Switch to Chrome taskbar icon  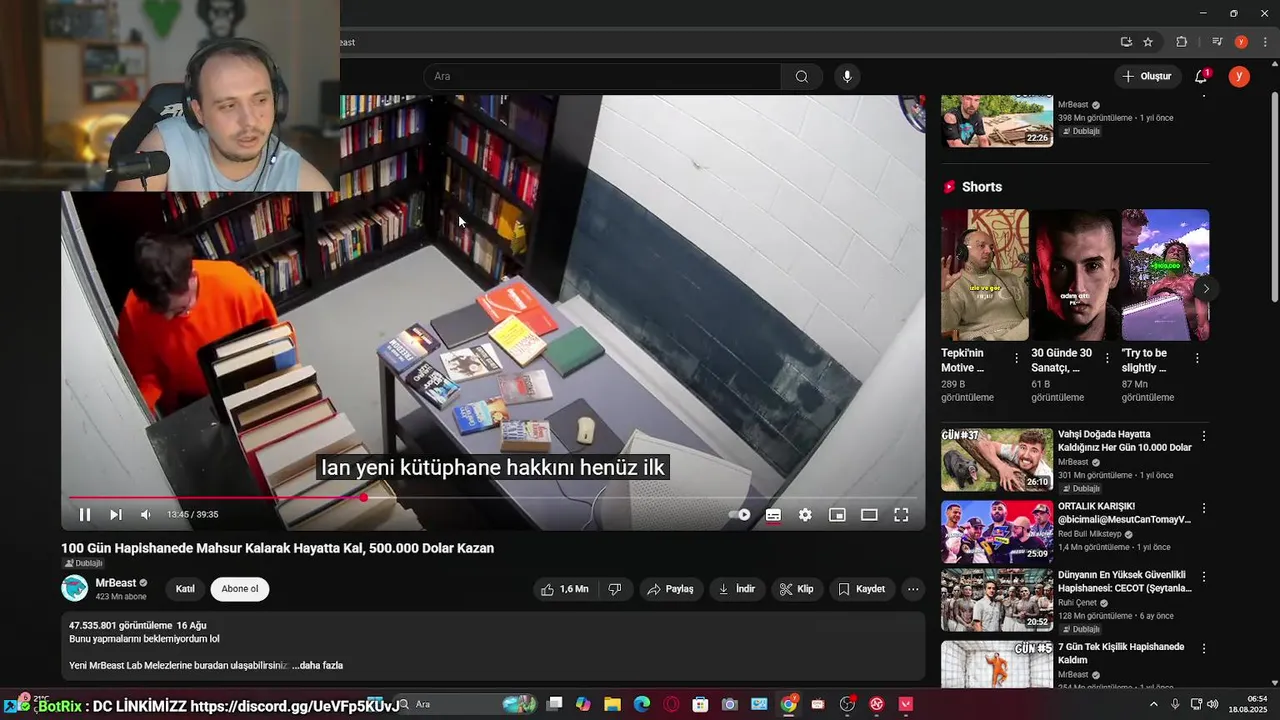pyautogui.click(x=789, y=704)
